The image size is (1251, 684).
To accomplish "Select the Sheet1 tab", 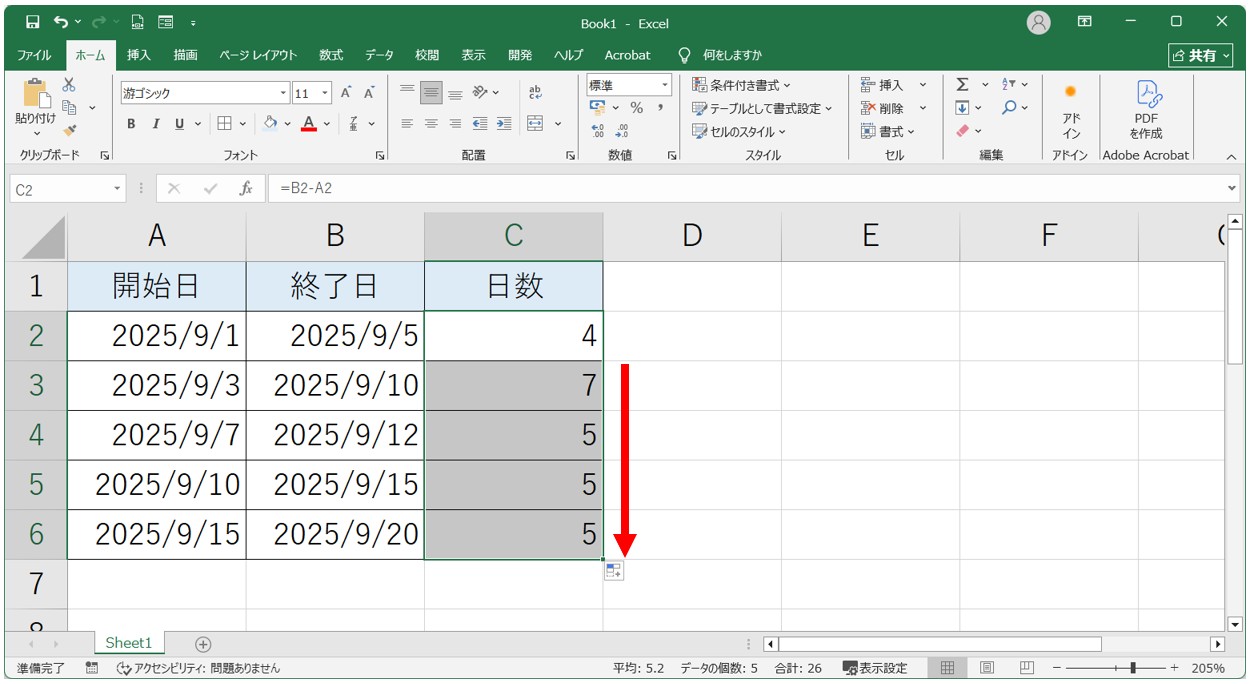I will 129,643.
